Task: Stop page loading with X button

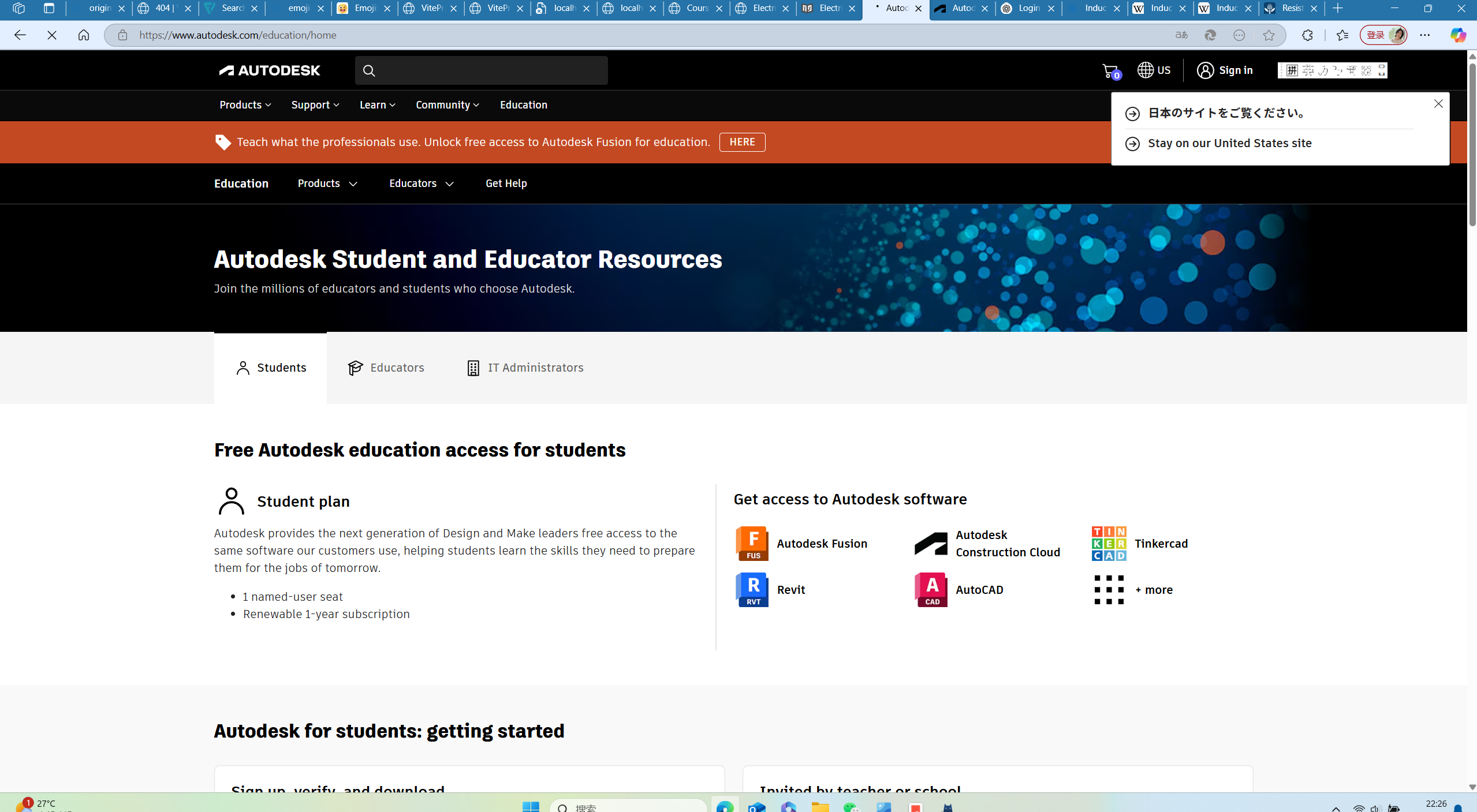Action: coord(52,35)
